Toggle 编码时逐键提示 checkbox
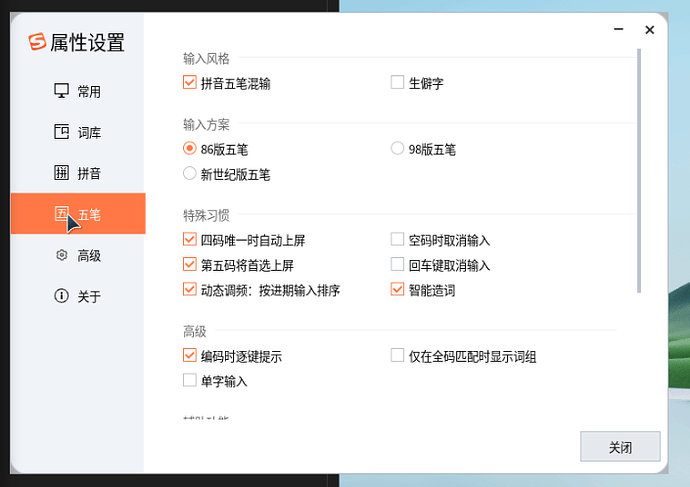The height and width of the screenshot is (487, 690). pos(190,355)
